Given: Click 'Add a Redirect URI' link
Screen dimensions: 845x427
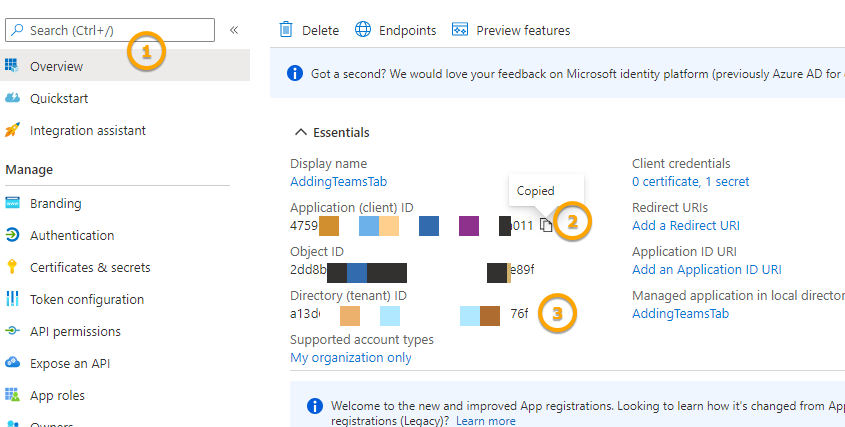Looking at the screenshot, I should click(x=686, y=225).
